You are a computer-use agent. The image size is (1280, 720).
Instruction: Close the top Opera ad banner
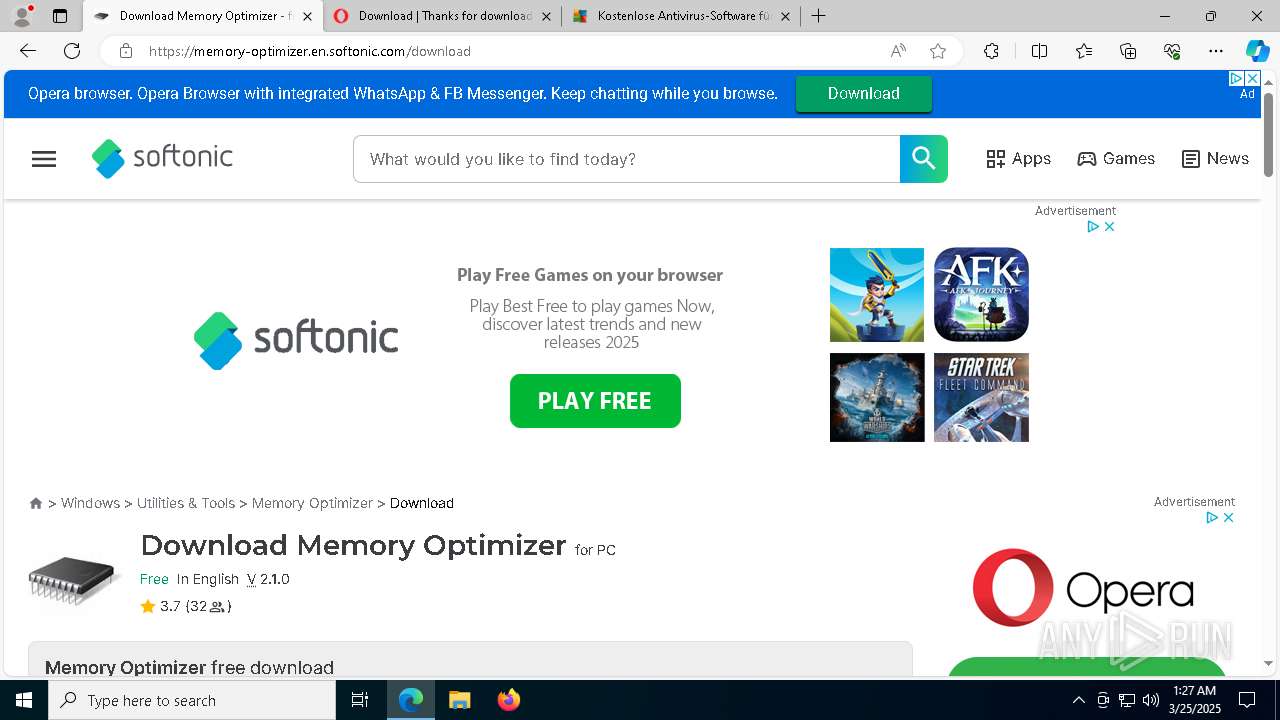(1251, 78)
